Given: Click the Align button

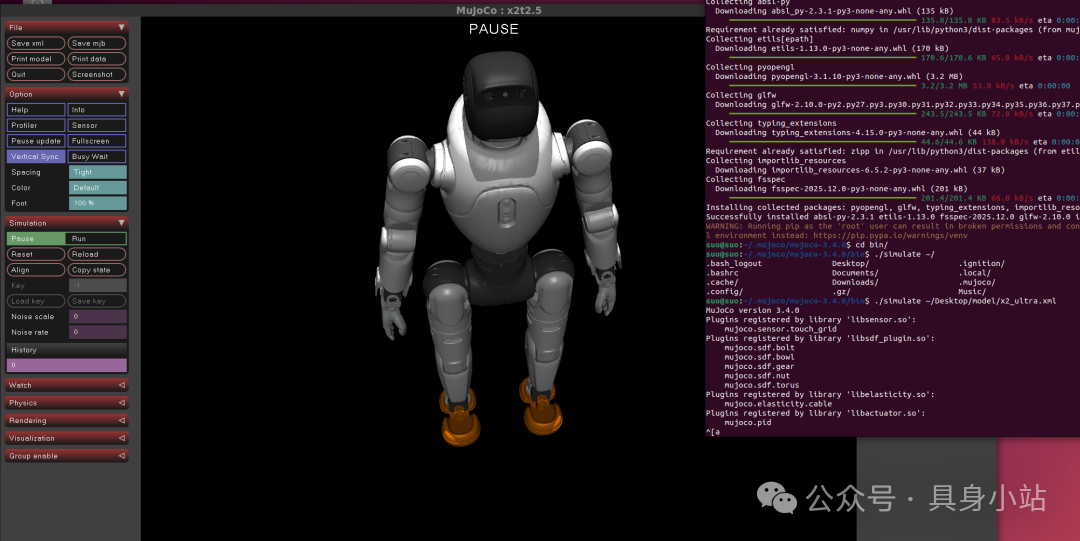Looking at the screenshot, I should 36,270.
